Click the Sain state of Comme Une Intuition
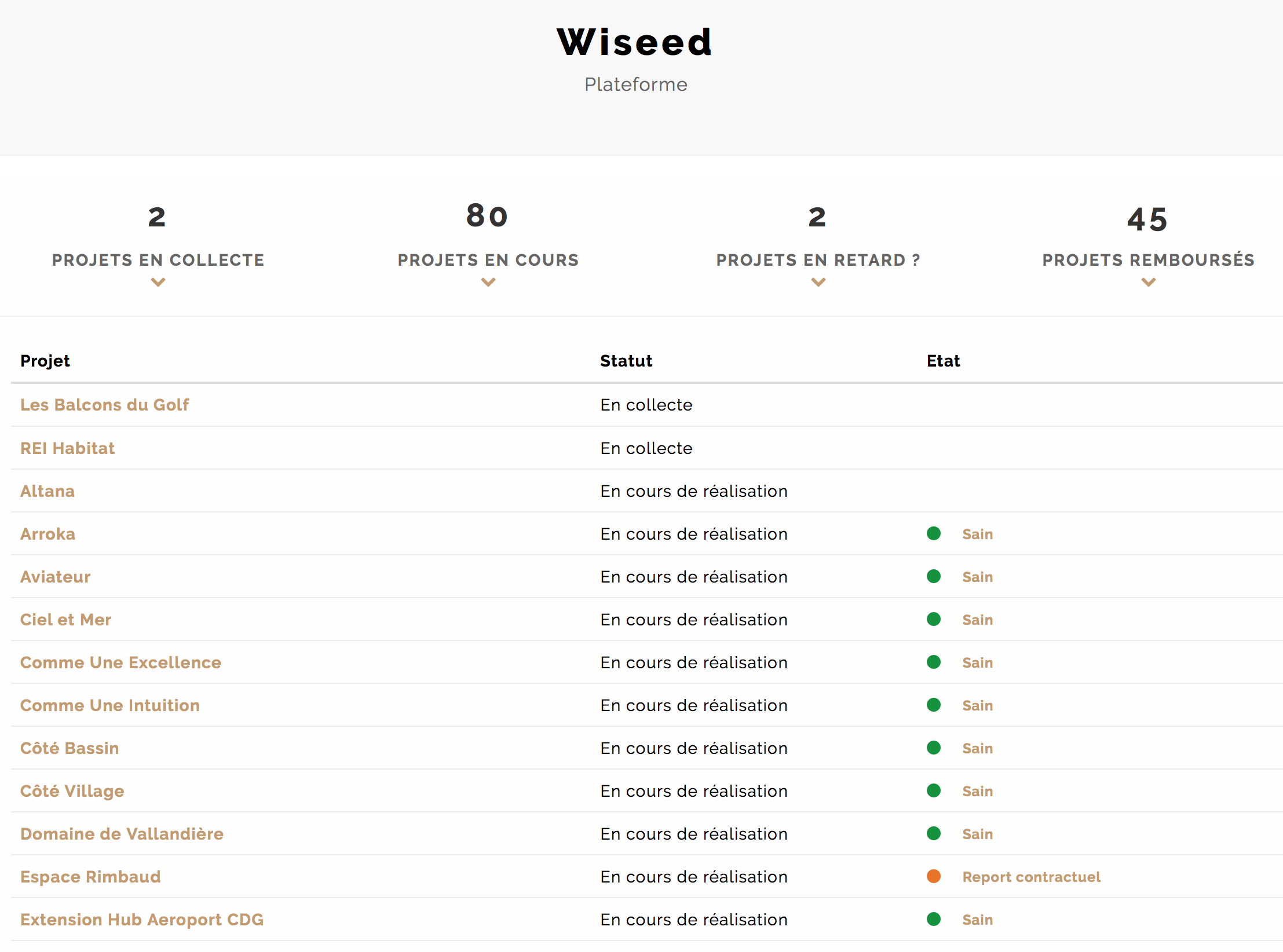 978,705
